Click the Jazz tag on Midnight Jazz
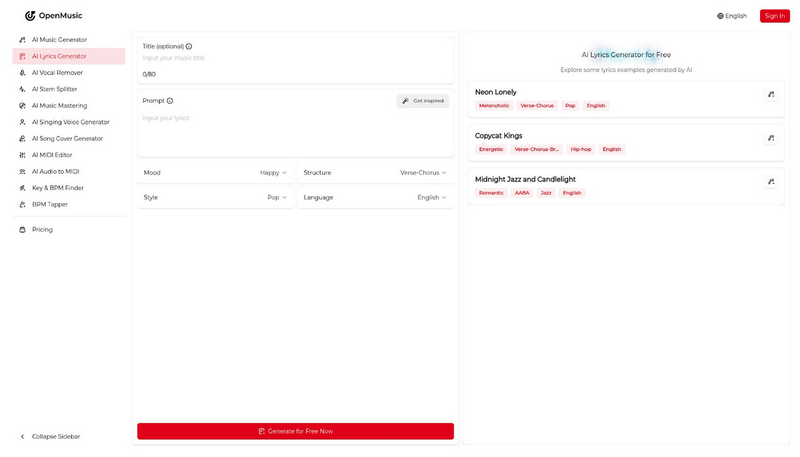800x457 pixels. point(546,193)
